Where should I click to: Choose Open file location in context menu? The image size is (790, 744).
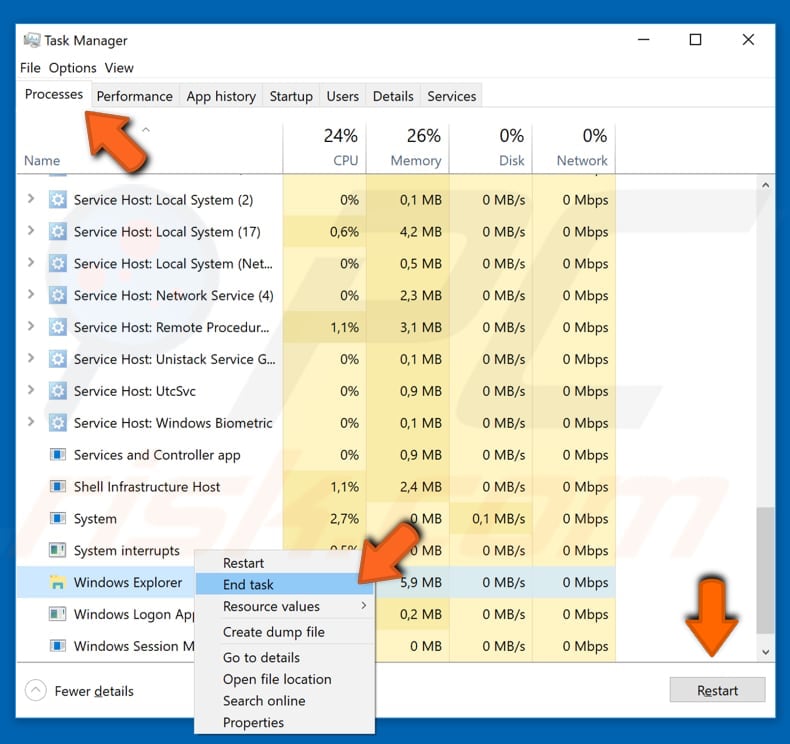point(285,679)
